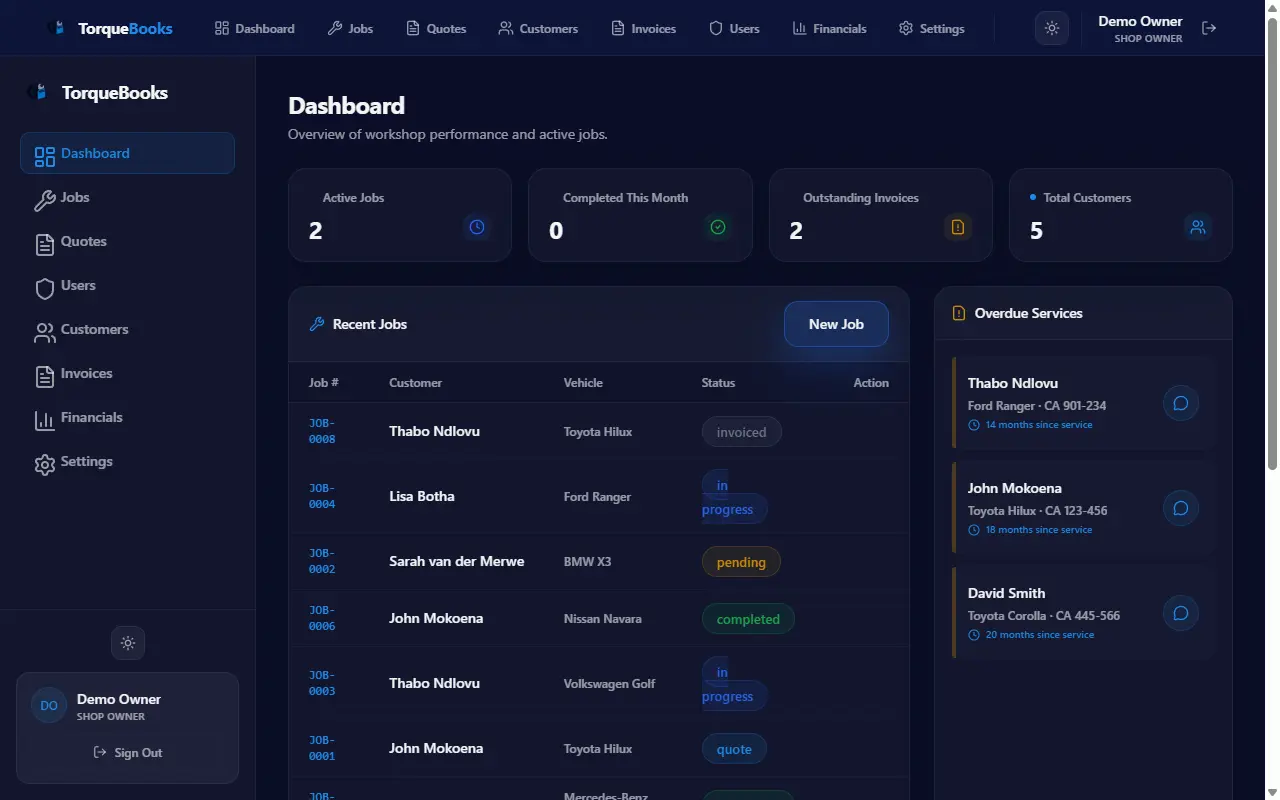Open job link JOB-0003
Viewport: 1280px width, 800px height.
tap(322, 683)
